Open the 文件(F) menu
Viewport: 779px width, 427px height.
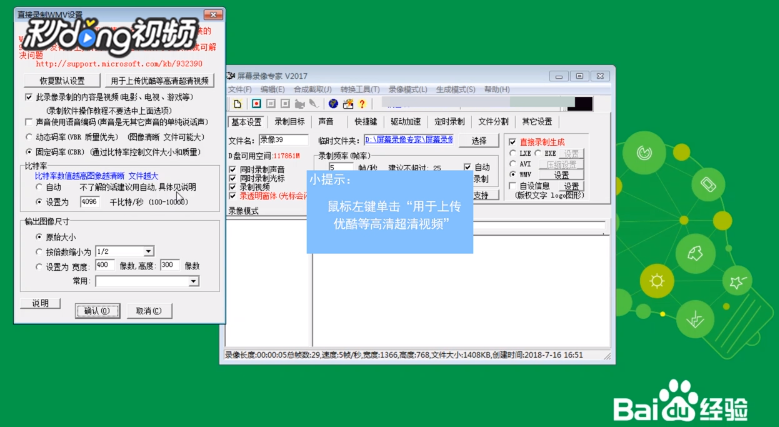click(240, 89)
